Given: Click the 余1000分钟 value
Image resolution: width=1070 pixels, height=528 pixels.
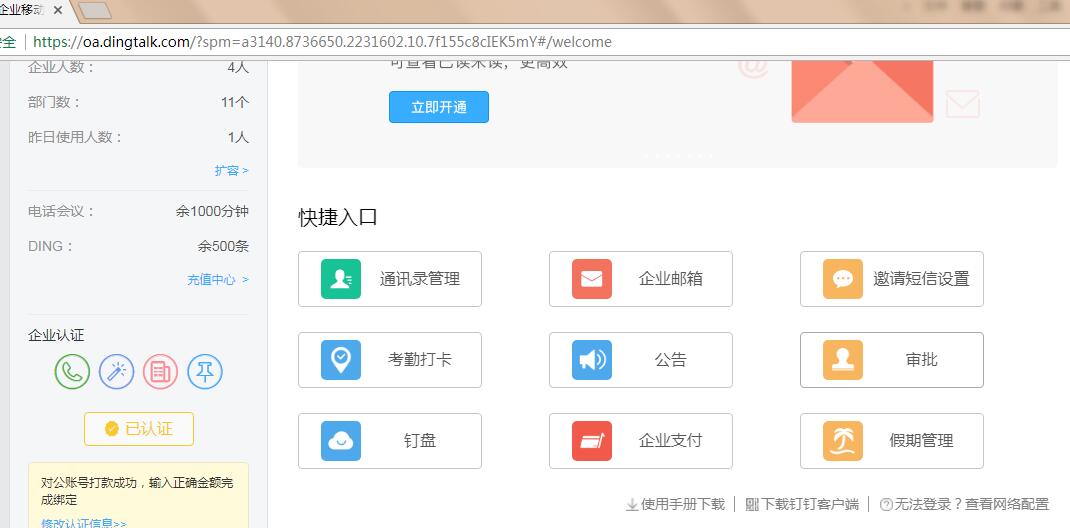Looking at the screenshot, I should (x=212, y=211).
